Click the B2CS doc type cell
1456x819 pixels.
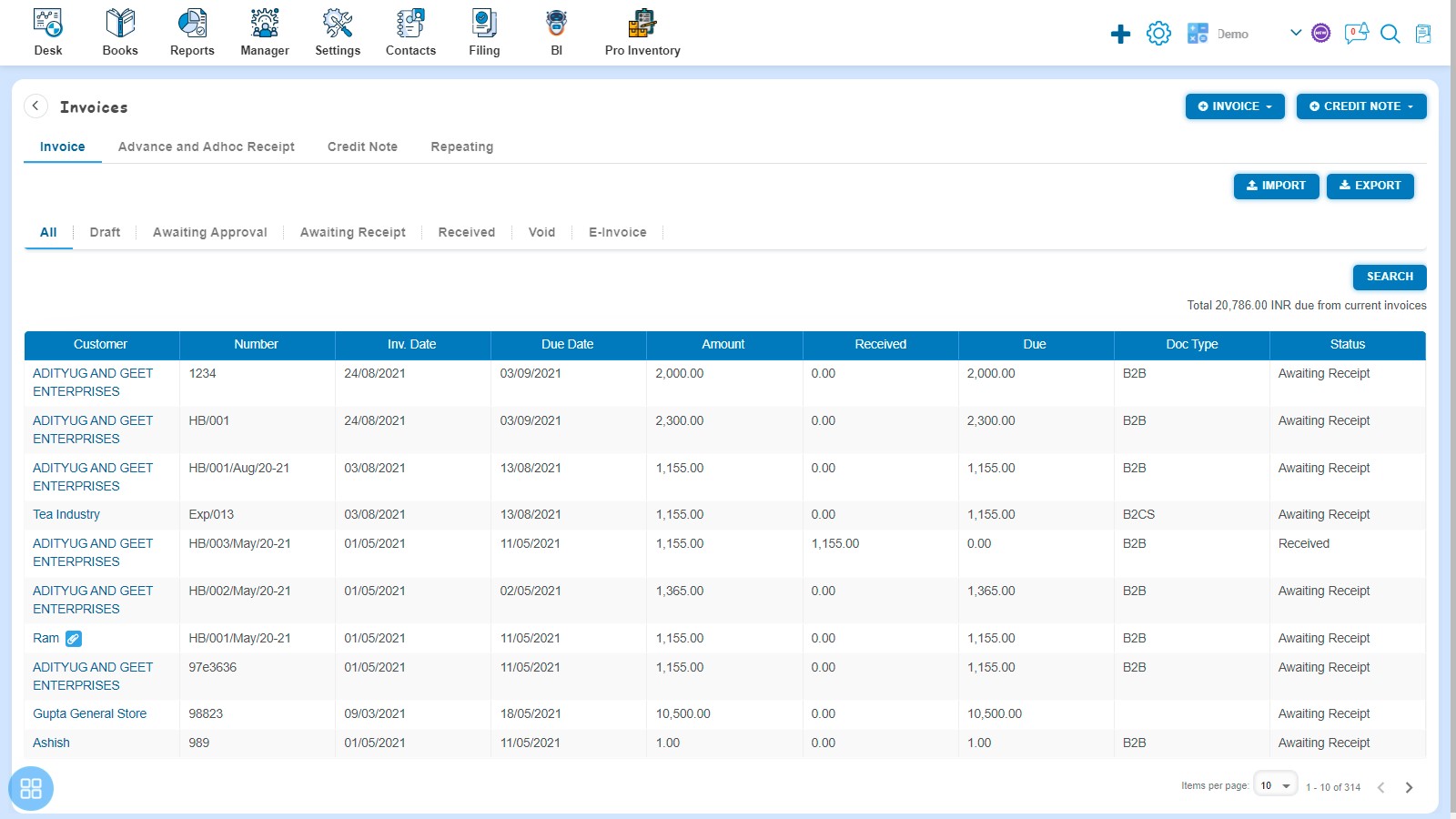(x=1138, y=514)
